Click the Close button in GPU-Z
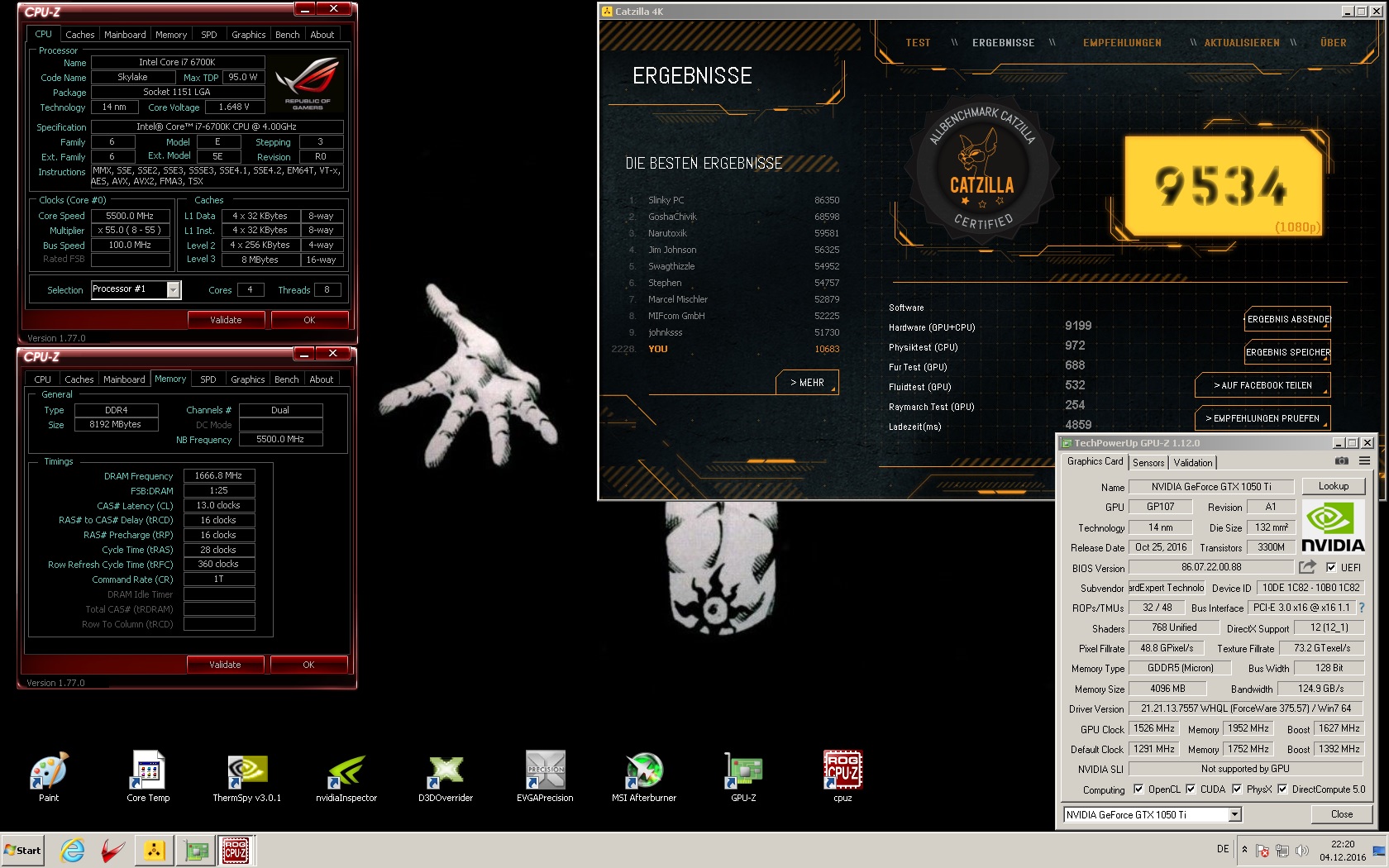 coord(1341,814)
